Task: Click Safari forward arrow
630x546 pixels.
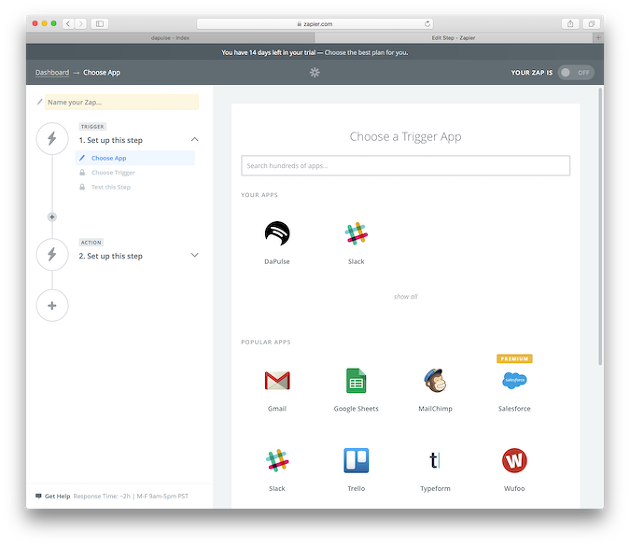Action: tap(81, 24)
